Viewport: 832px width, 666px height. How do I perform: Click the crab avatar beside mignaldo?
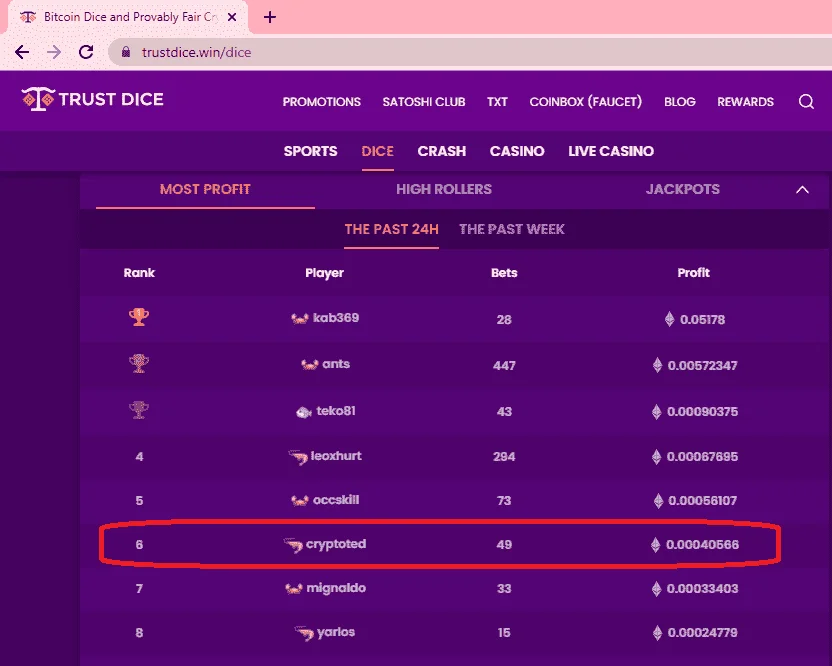click(293, 589)
